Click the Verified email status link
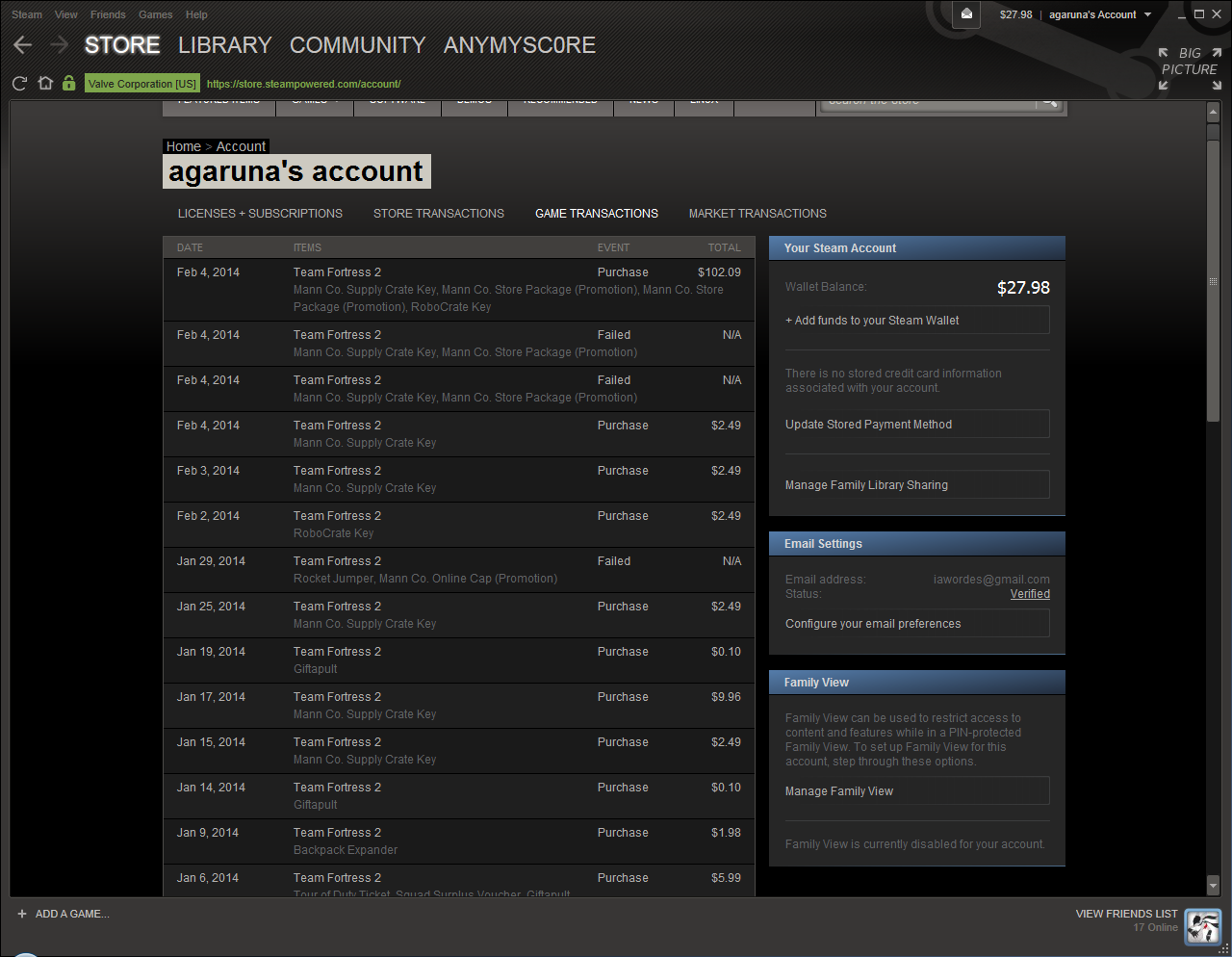The width and height of the screenshot is (1232, 957). tap(1030, 594)
